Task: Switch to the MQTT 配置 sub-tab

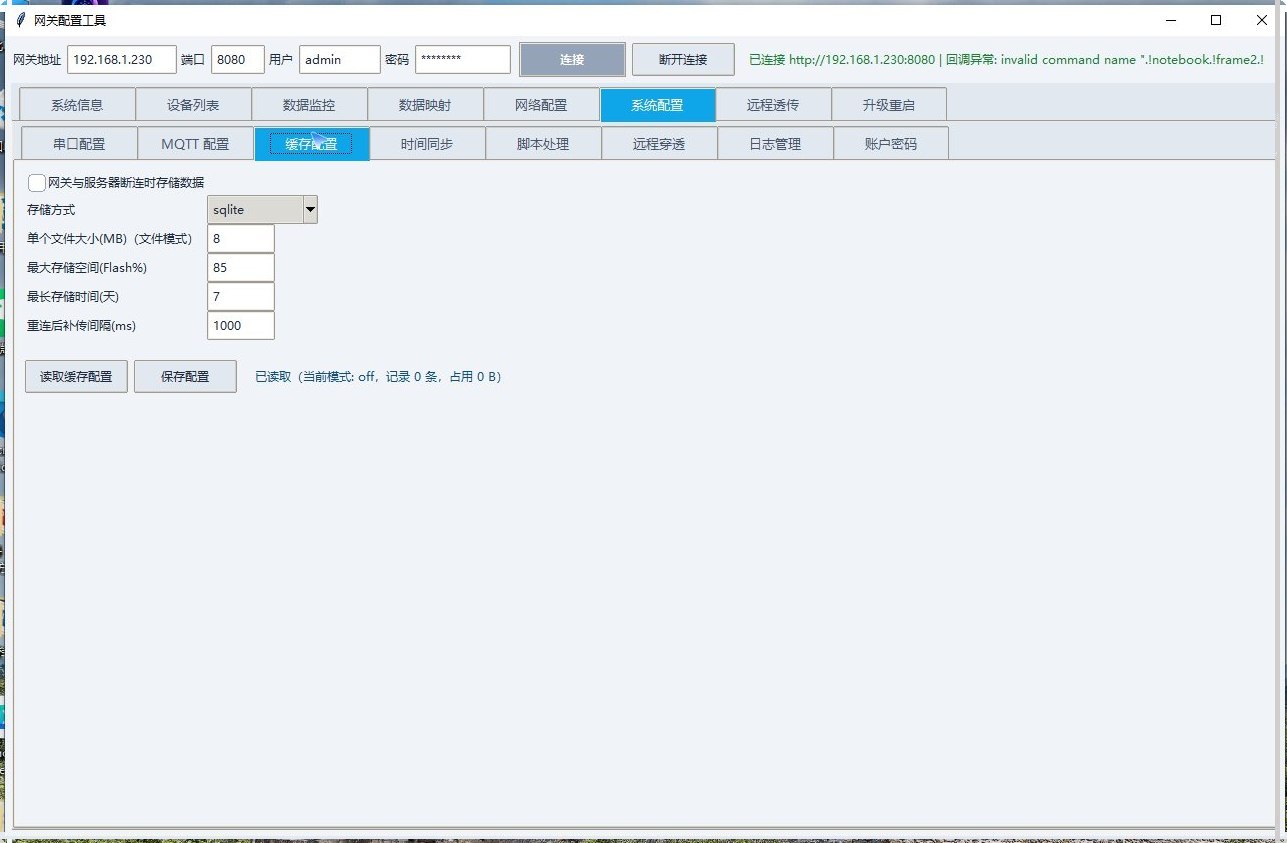Action: [x=195, y=144]
